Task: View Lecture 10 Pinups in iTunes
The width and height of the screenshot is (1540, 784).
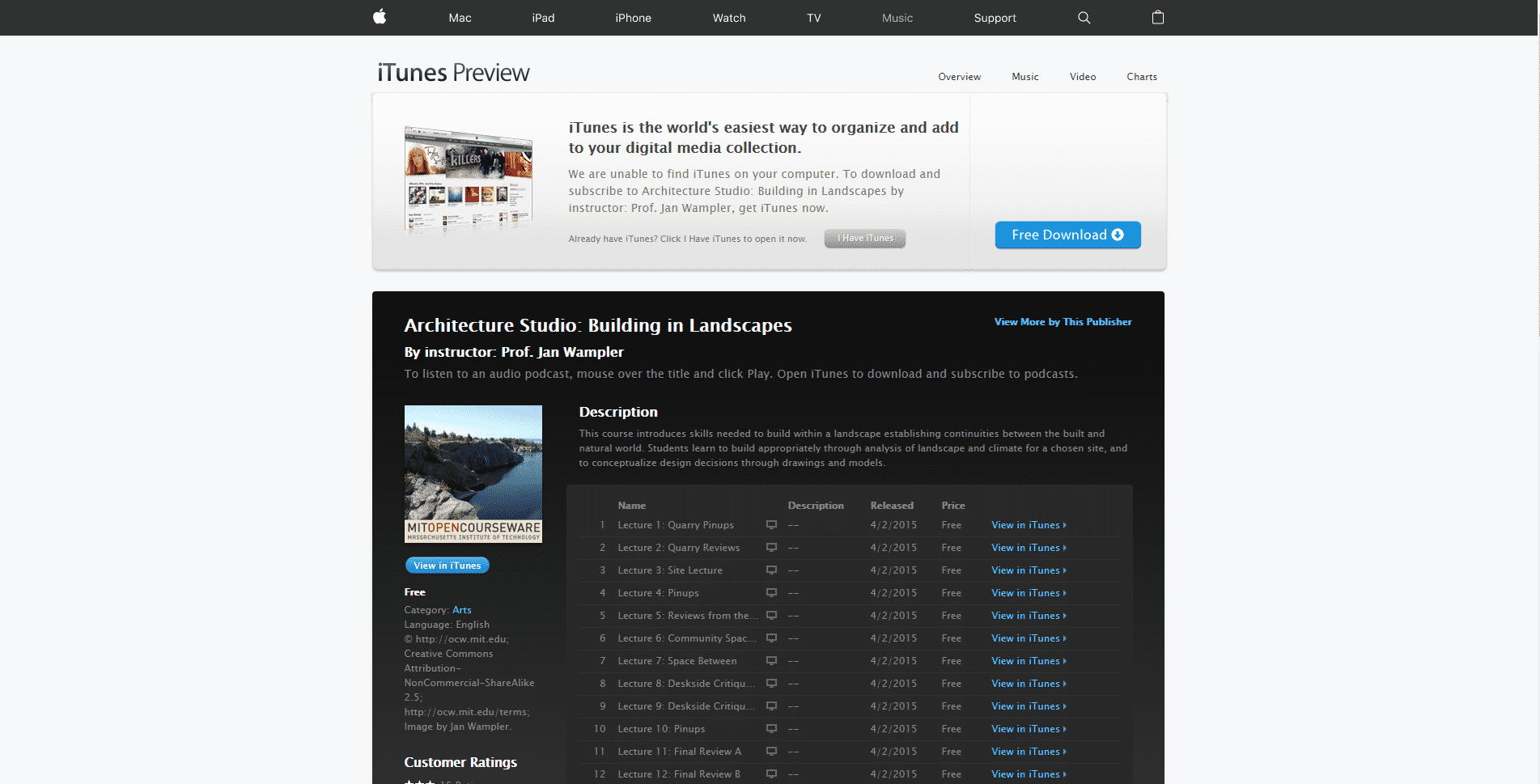Action: (x=1029, y=729)
